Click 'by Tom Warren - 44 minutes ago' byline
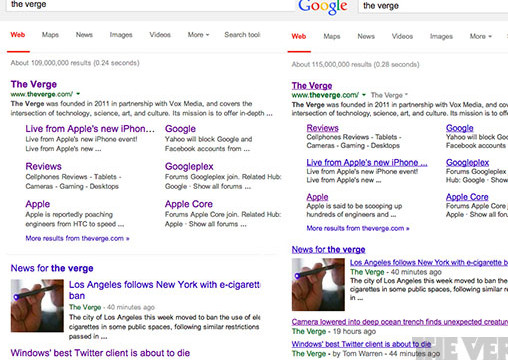The width and height of the screenshot is (508, 360). click(x=386, y=354)
